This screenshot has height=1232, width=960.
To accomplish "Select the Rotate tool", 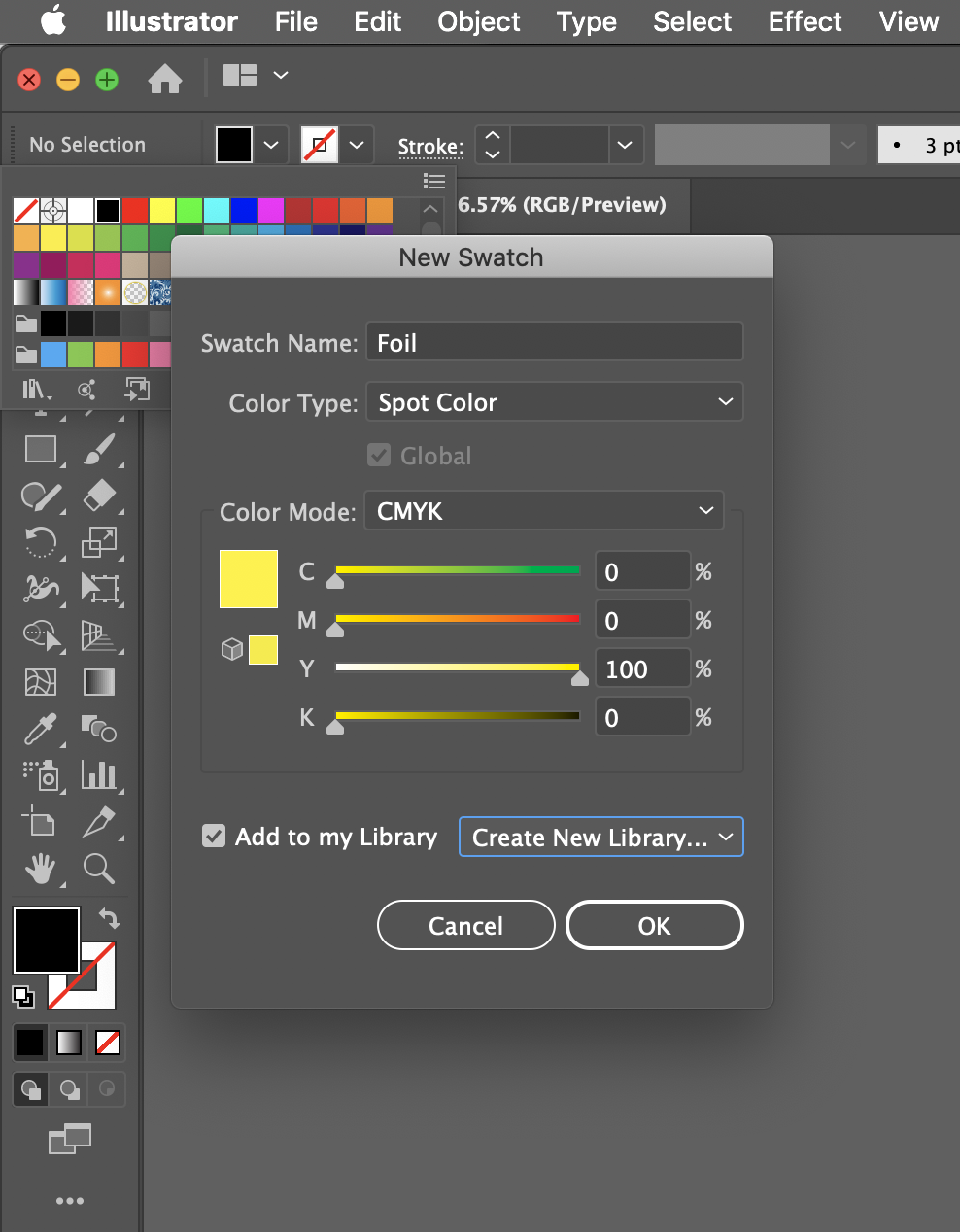I will [x=40, y=542].
